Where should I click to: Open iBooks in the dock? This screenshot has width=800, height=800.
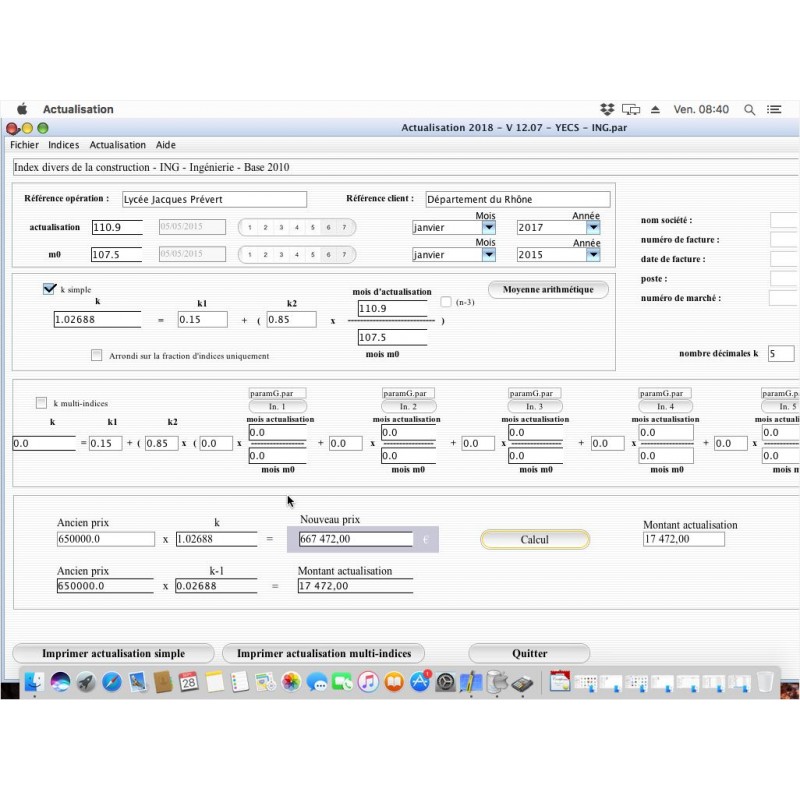pos(394,682)
